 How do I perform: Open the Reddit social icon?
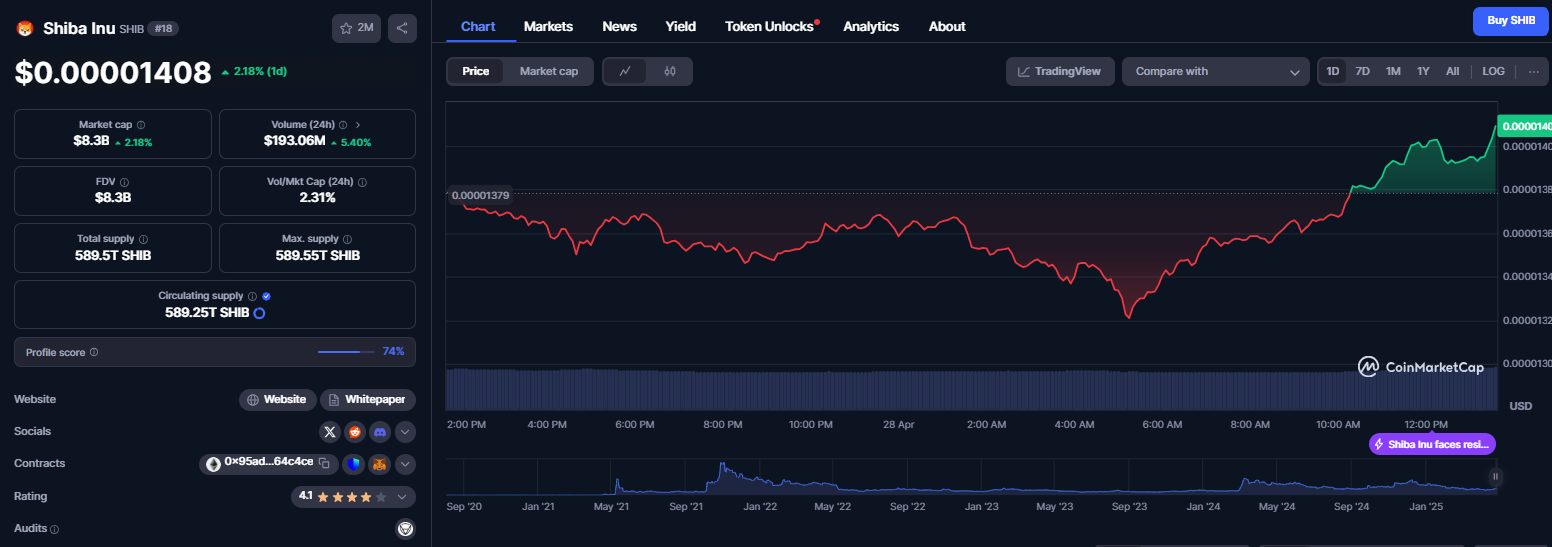click(355, 432)
